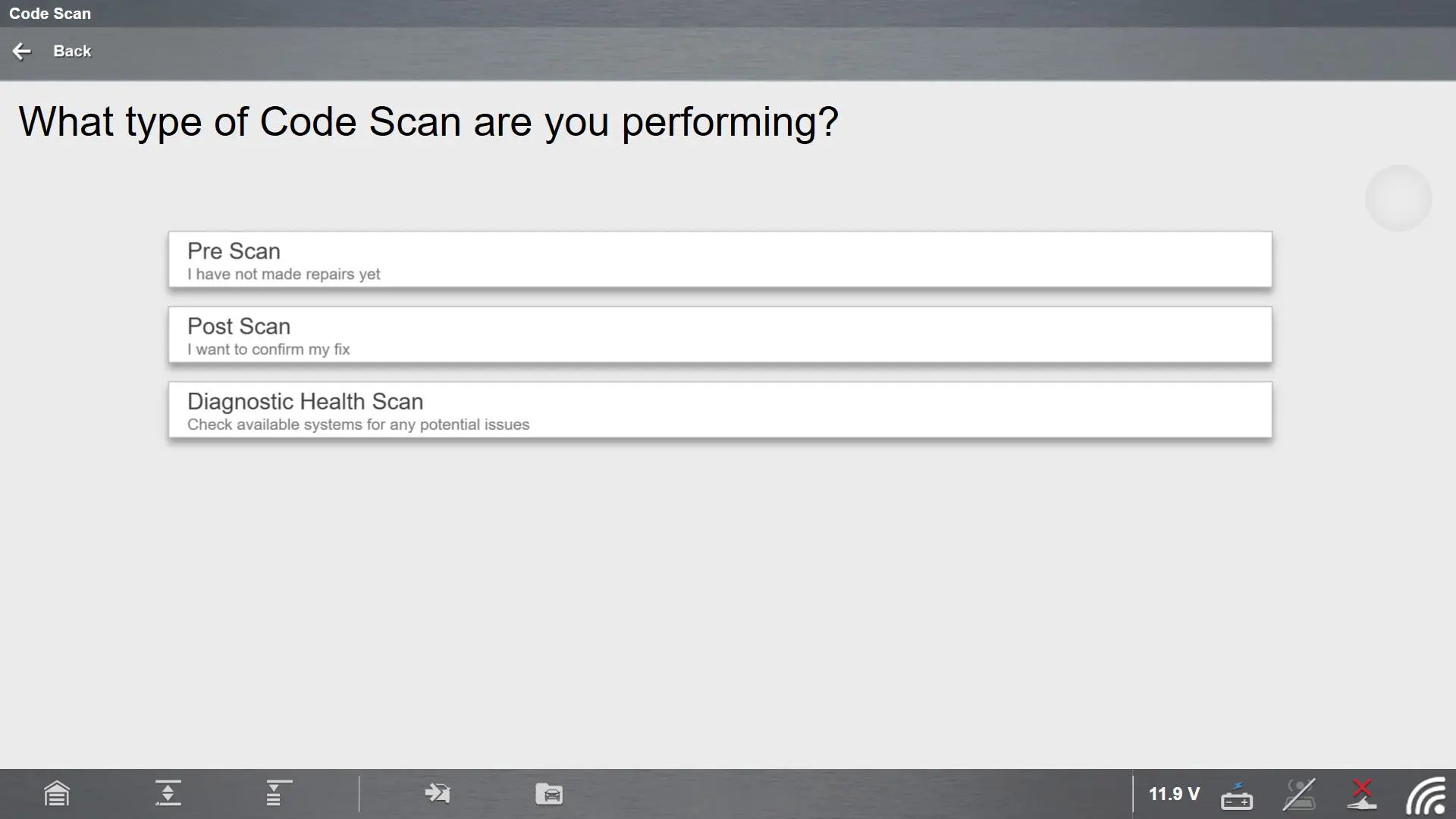This screenshot has height=819, width=1456.
Task: Click the back arrow icon
Action: click(22, 51)
